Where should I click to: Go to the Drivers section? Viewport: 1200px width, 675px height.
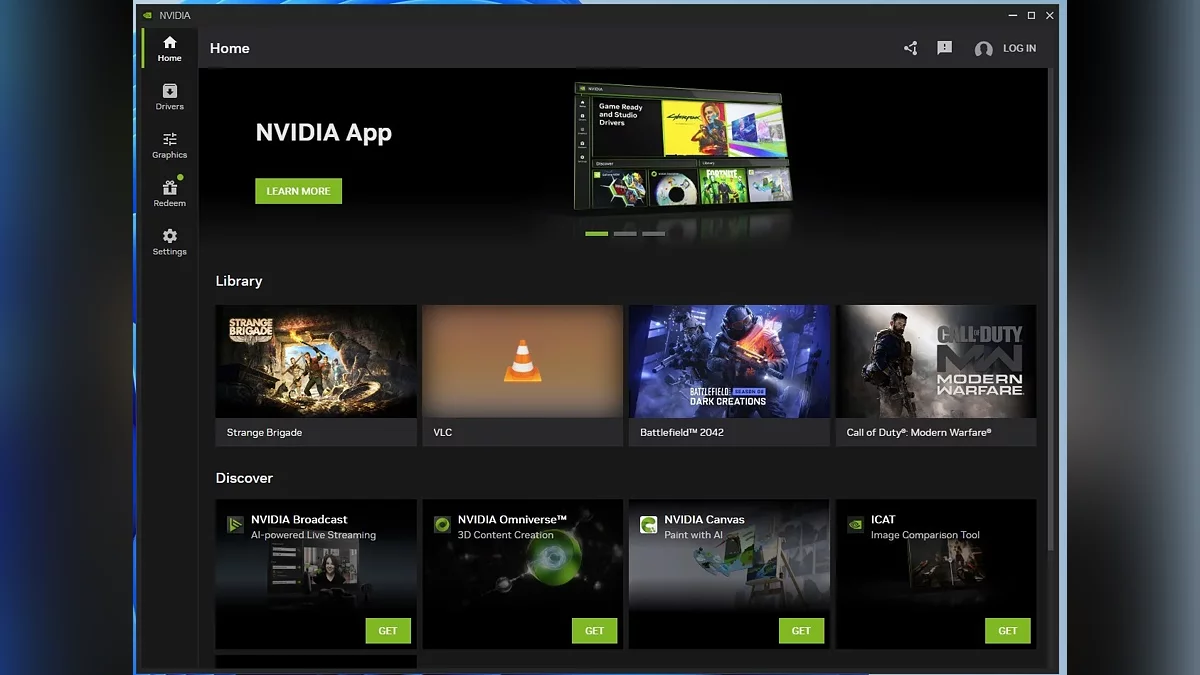[169, 97]
